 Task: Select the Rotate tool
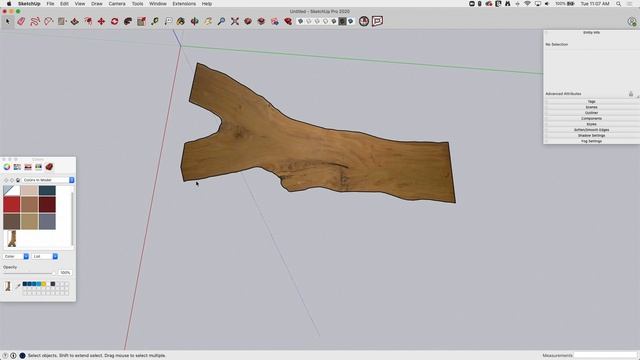115,21
